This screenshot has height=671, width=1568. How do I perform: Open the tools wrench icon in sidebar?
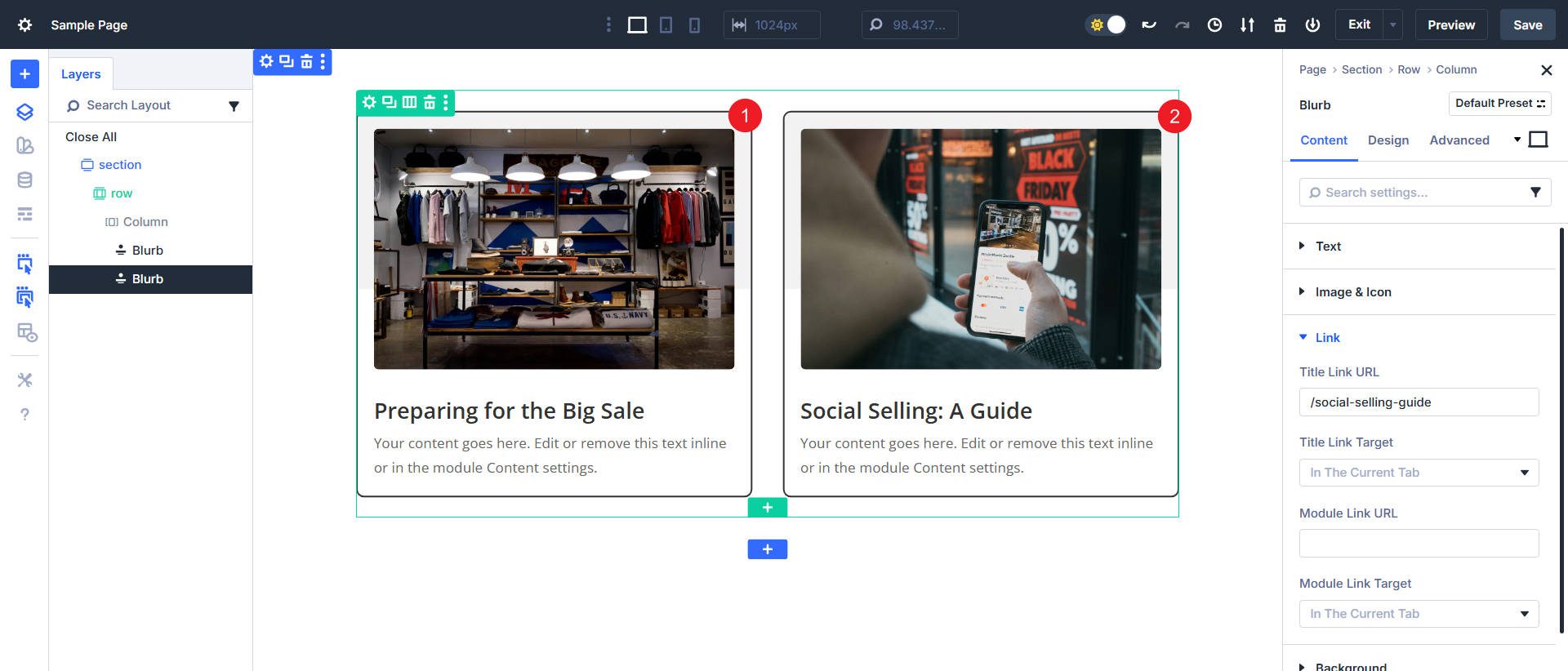point(24,380)
